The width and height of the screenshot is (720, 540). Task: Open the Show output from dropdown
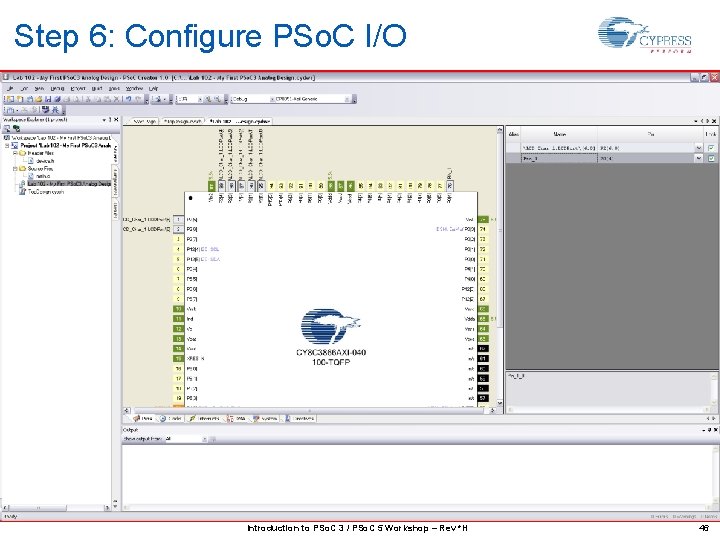186,439
